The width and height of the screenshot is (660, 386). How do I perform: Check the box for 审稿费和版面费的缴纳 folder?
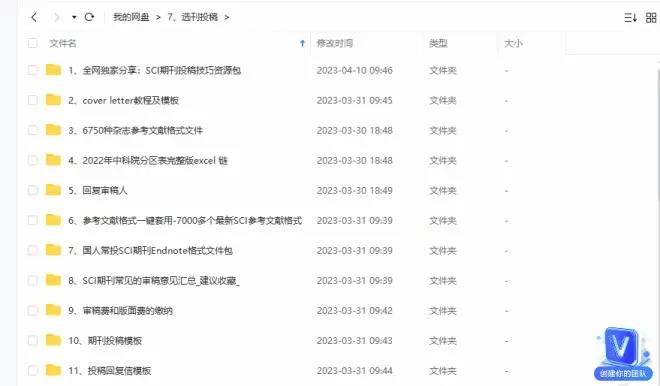(32, 311)
